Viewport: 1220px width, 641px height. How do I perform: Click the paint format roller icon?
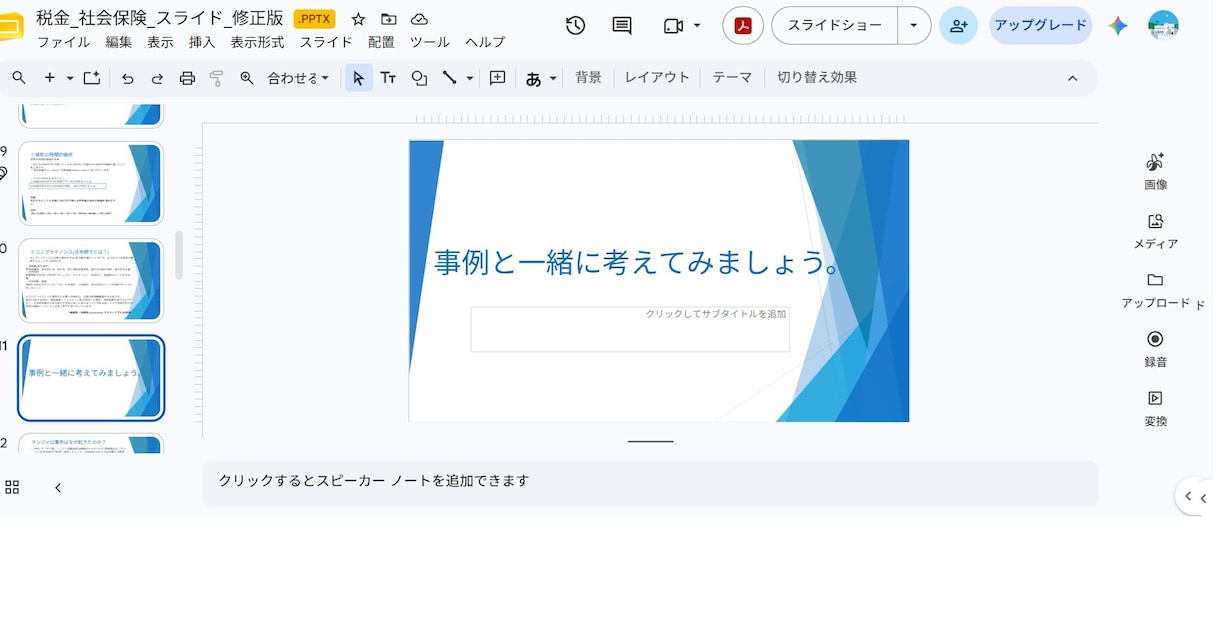pyautogui.click(x=217, y=78)
